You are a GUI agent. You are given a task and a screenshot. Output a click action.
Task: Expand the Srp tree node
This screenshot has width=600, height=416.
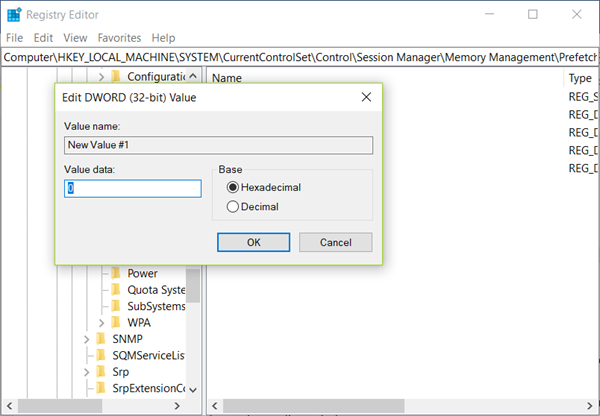pyautogui.click(x=86, y=372)
